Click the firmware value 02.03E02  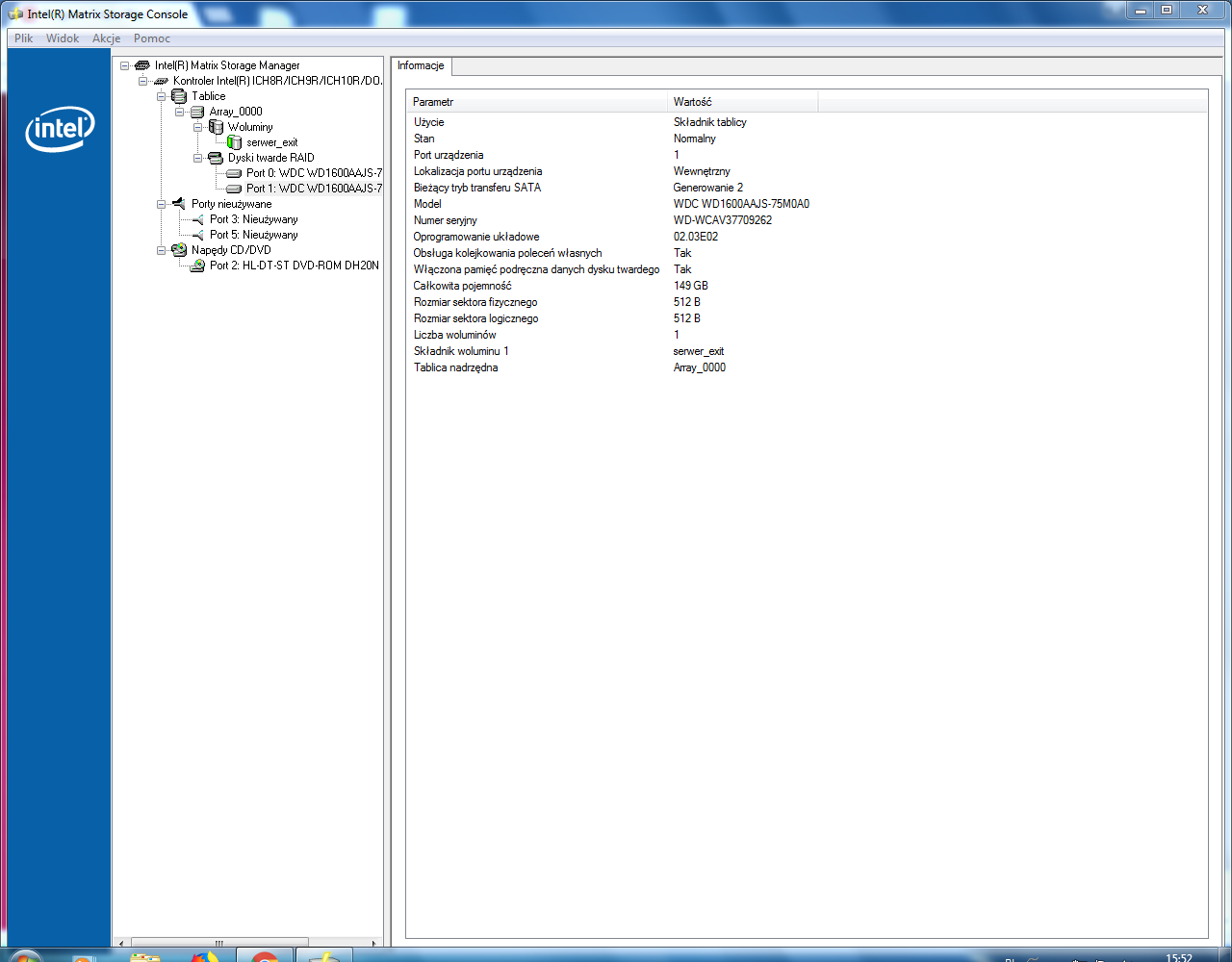point(696,237)
